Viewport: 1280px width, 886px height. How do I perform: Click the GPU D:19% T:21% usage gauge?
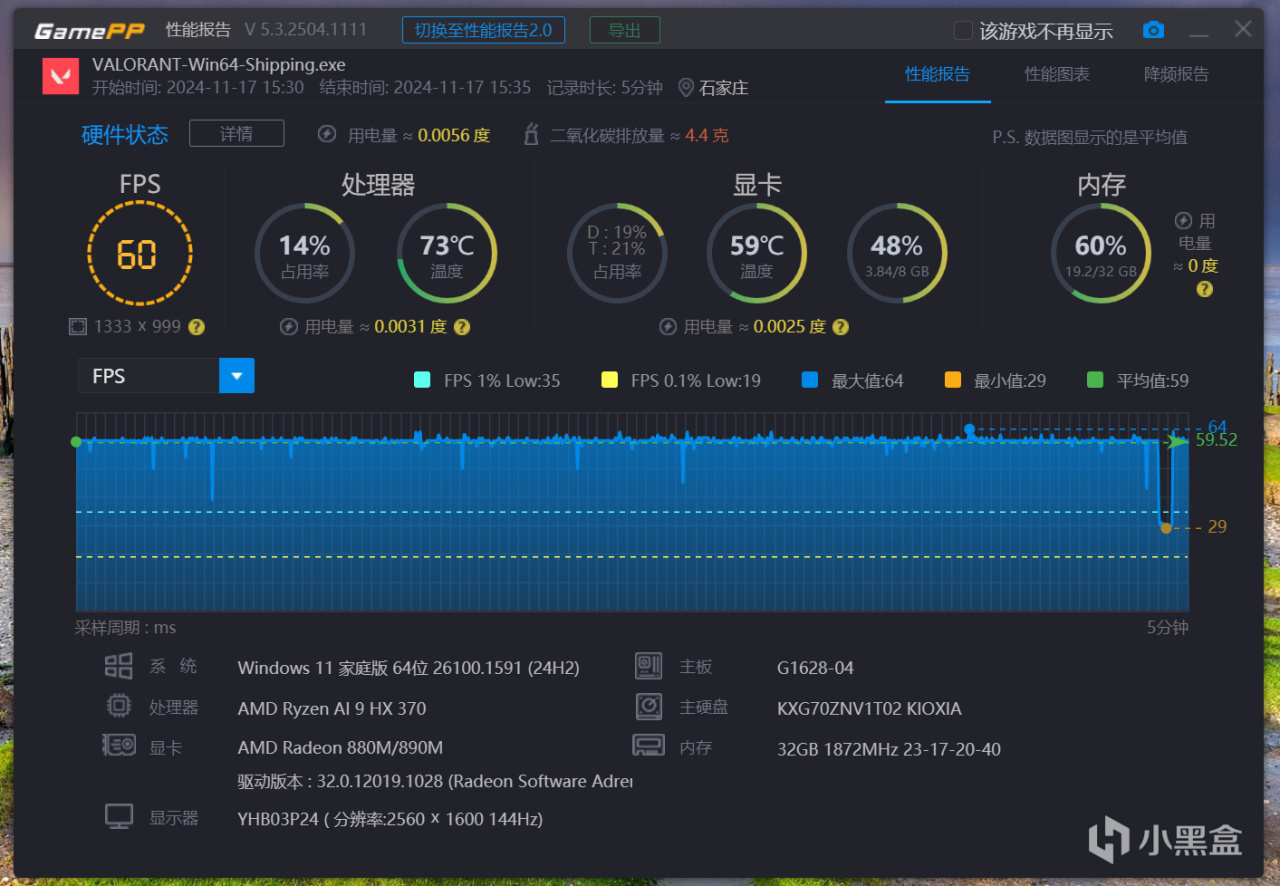pyautogui.click(x=616, y=253)
